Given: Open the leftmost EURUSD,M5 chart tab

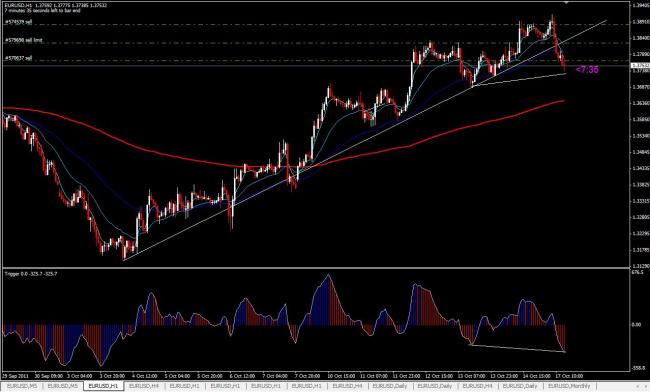Looking at the screenshot, I should (22, 386).
